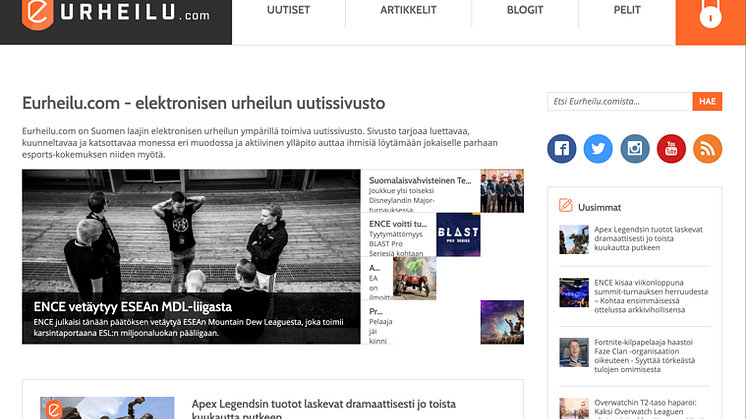
Task: Click the Uusimmat pencil icon
Action: point(565,205)
